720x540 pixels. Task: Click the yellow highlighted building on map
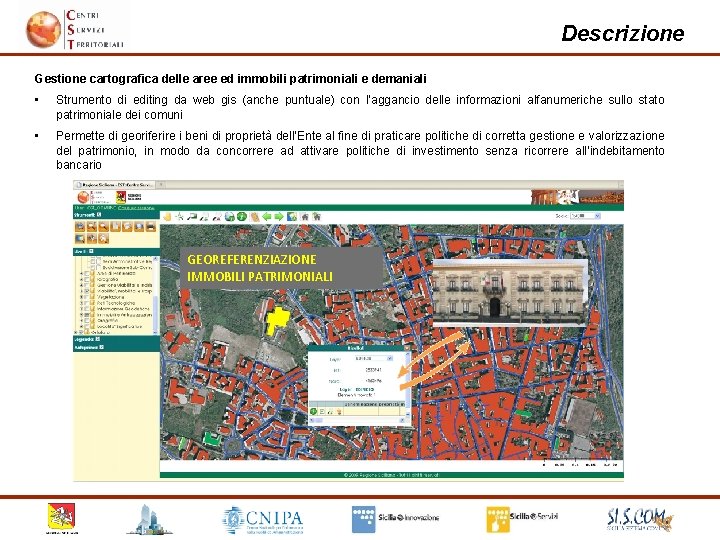[278, 320]
